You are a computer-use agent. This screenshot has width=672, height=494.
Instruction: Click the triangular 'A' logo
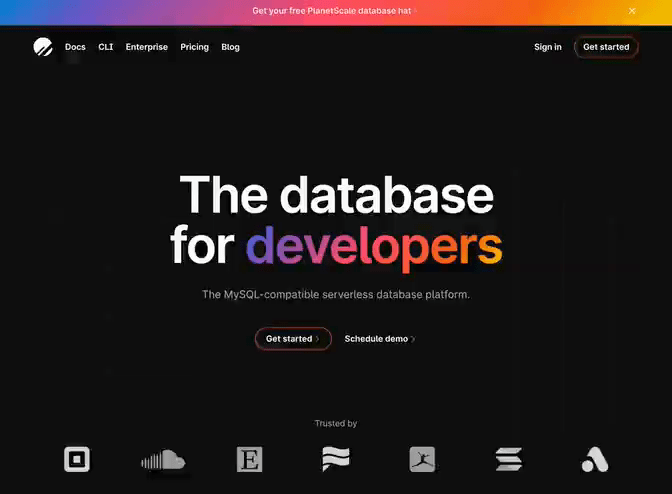pos(595,460)
